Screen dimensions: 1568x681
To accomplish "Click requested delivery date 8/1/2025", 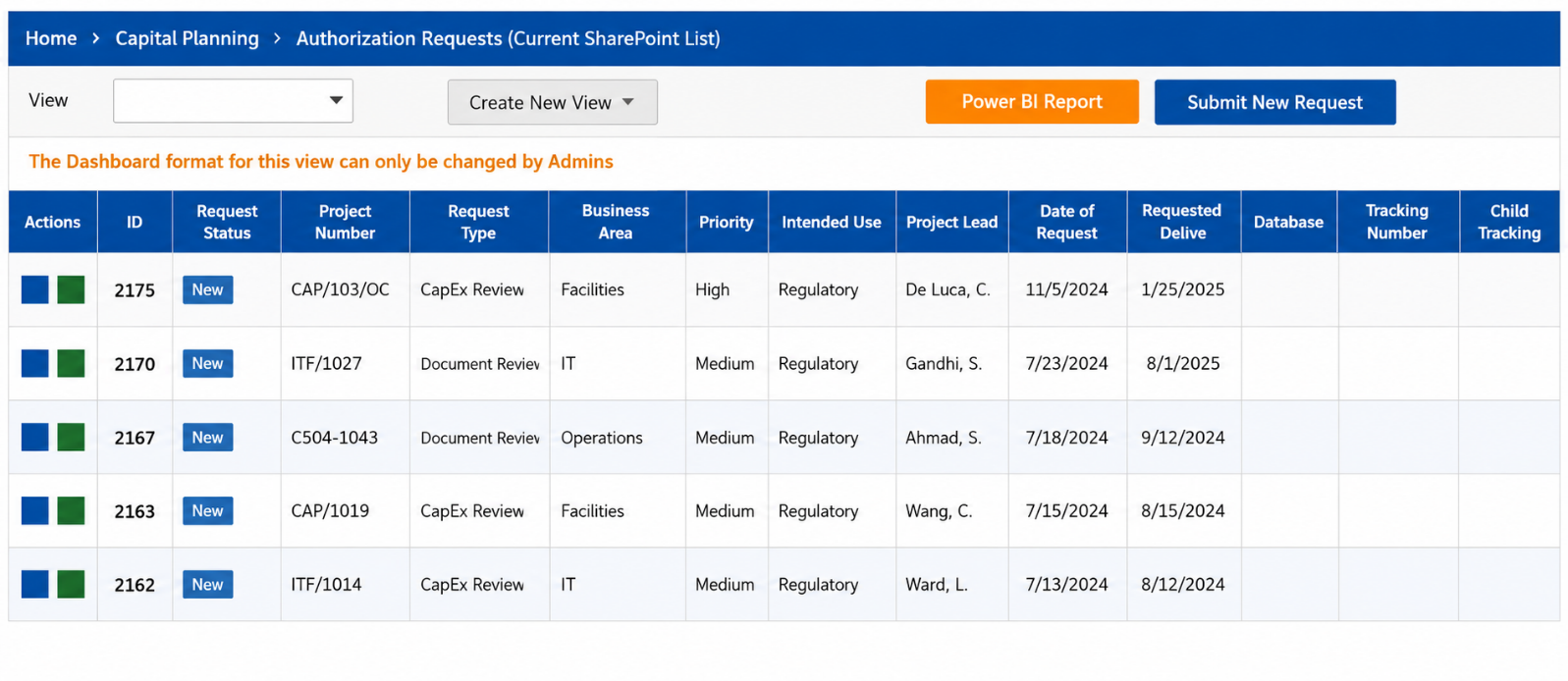I will [x=1183, y=363].
